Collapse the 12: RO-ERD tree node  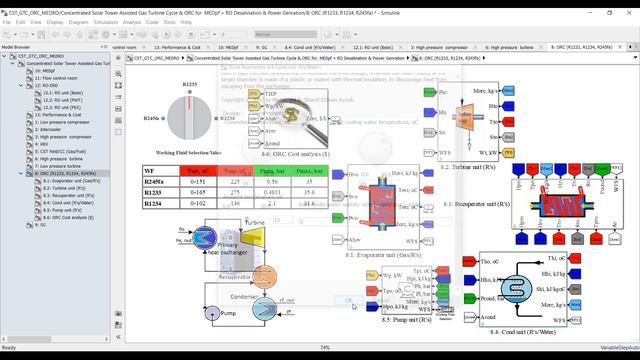[x=21, y=85]
